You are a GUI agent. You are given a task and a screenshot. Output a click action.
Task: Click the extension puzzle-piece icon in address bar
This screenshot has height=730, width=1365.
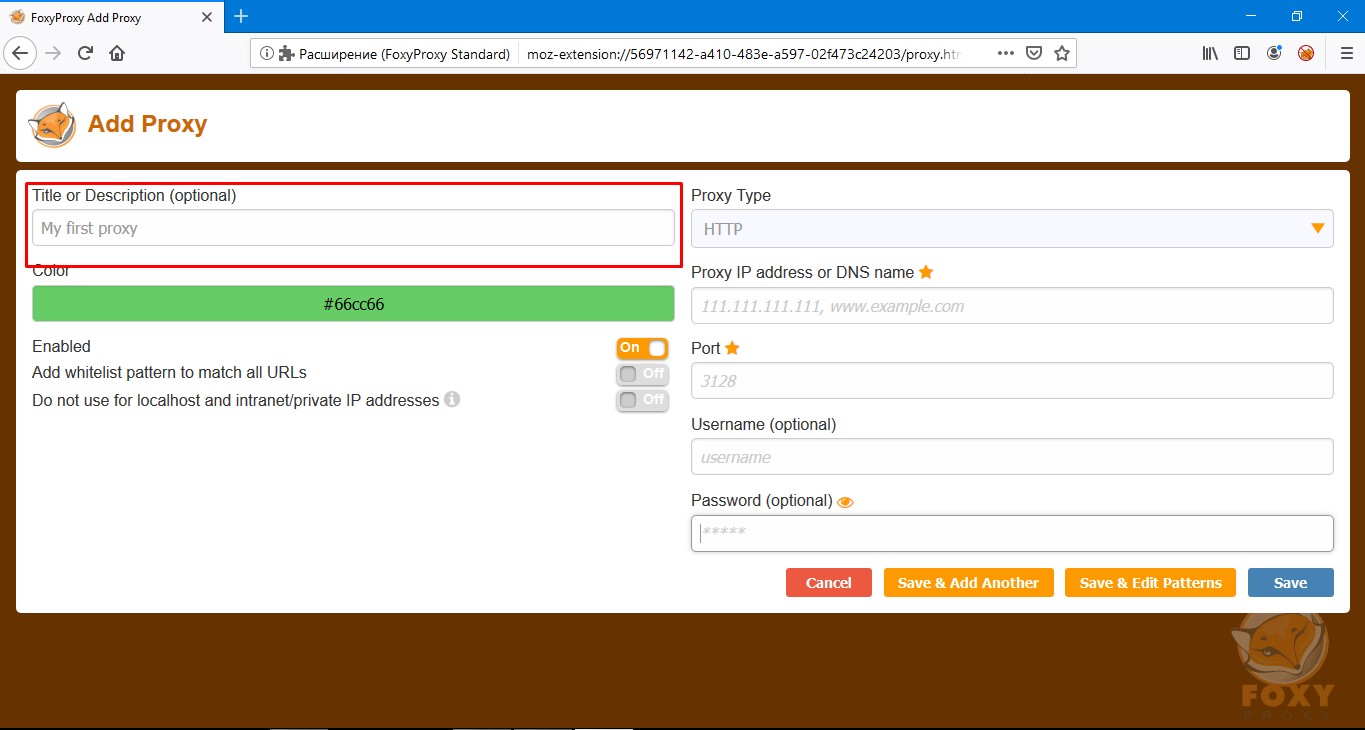[x=287, y=54]
